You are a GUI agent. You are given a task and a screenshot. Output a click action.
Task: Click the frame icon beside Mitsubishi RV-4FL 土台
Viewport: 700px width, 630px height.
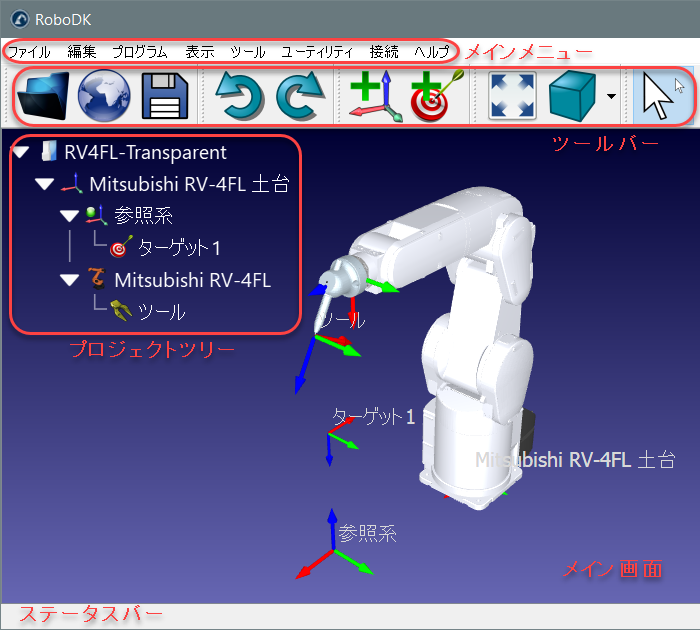point(72,184)
